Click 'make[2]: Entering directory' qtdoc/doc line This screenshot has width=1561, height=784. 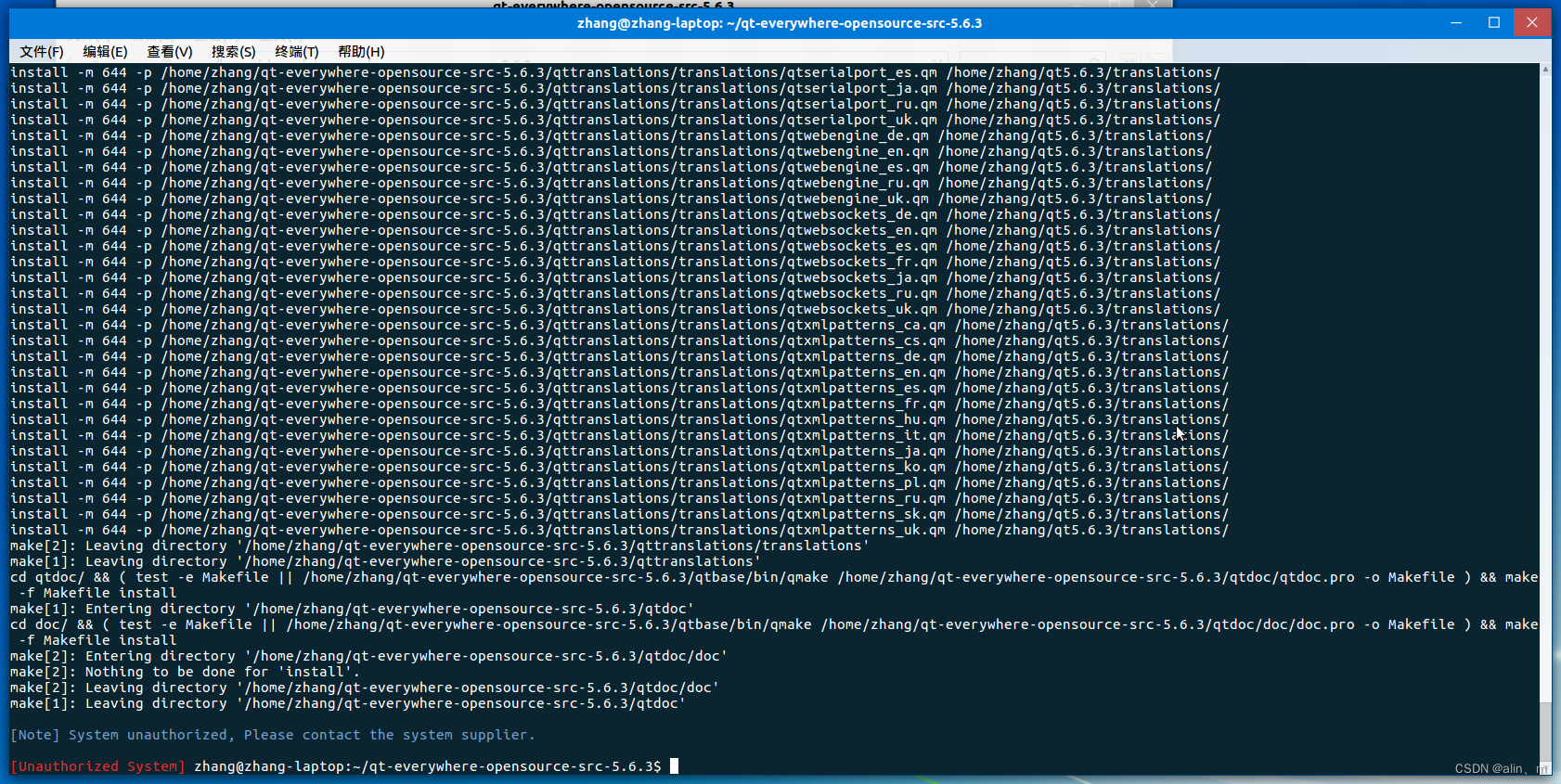click(x=368, y=656)
